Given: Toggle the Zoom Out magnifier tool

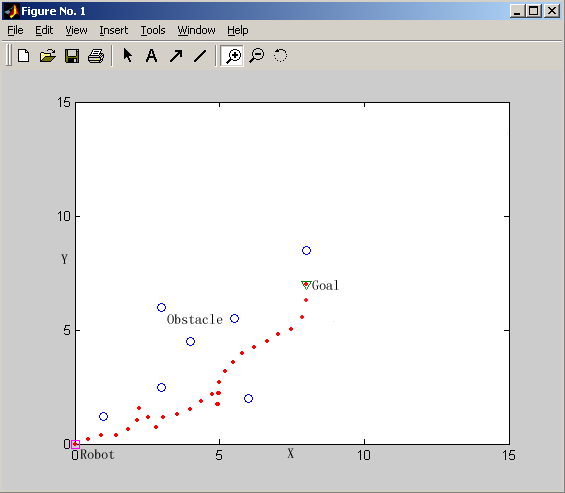Looking at the screenshot, I should pyautogui.click(x=257, y=56).
